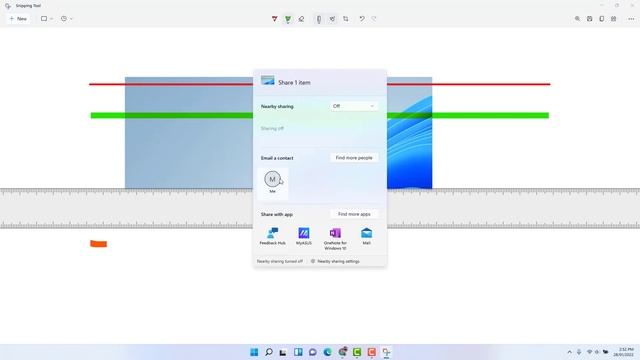Click the Save as icon

[x=589, y=19]
